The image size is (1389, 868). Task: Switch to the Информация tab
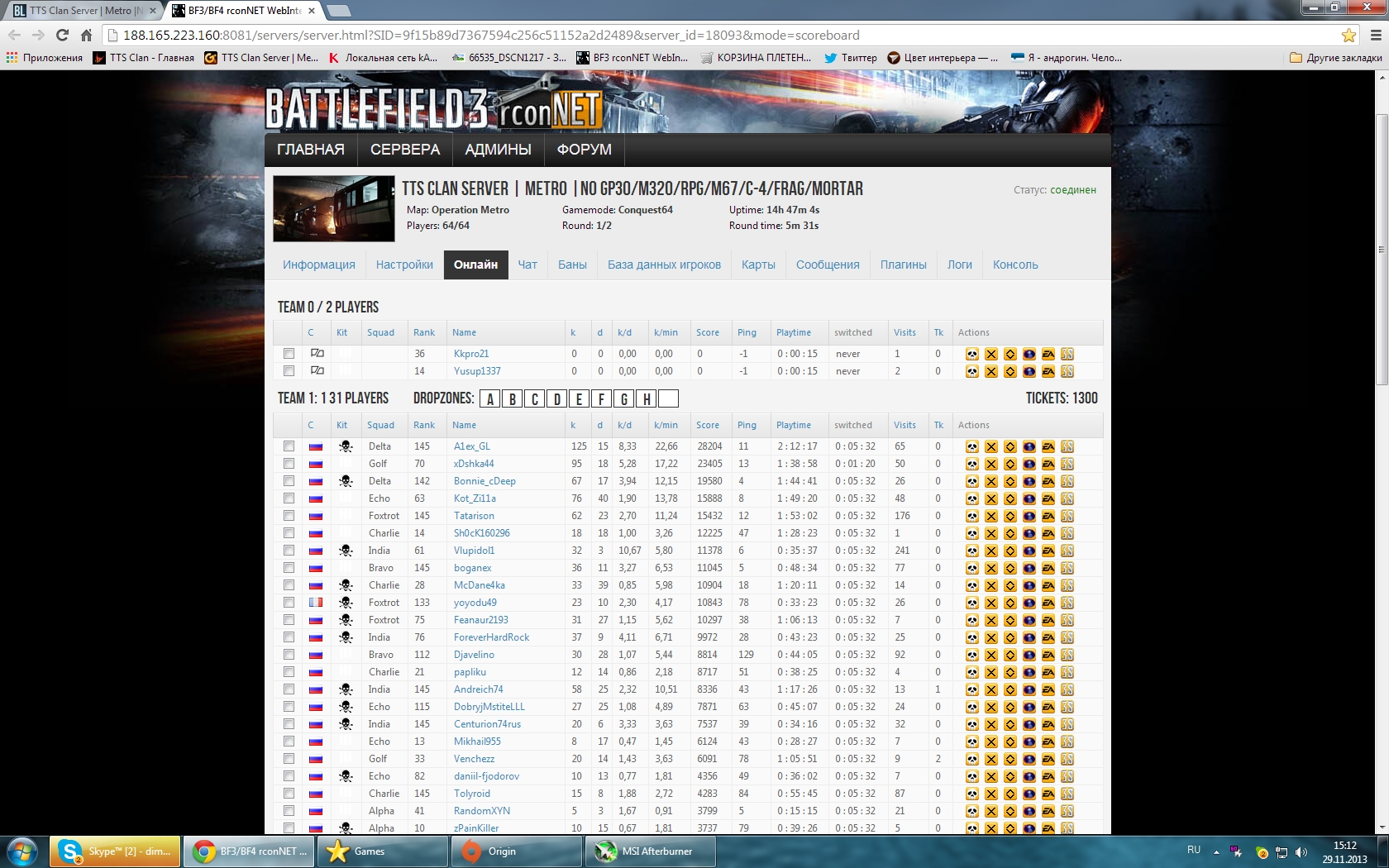coord(319,265)
